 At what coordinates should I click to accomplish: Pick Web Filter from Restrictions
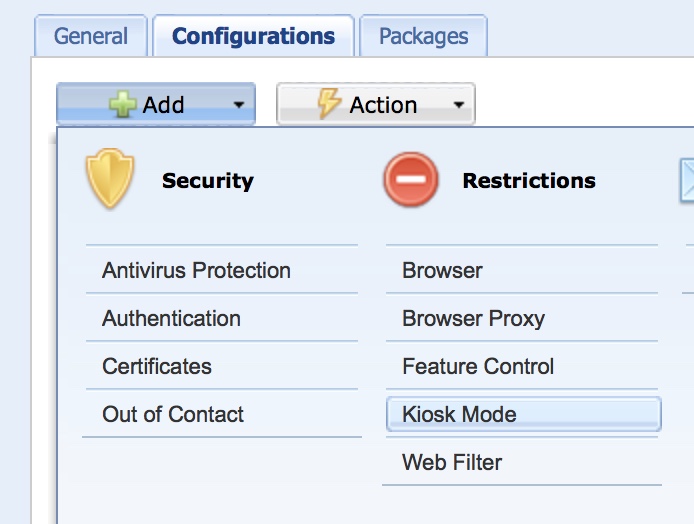[452, 462]
